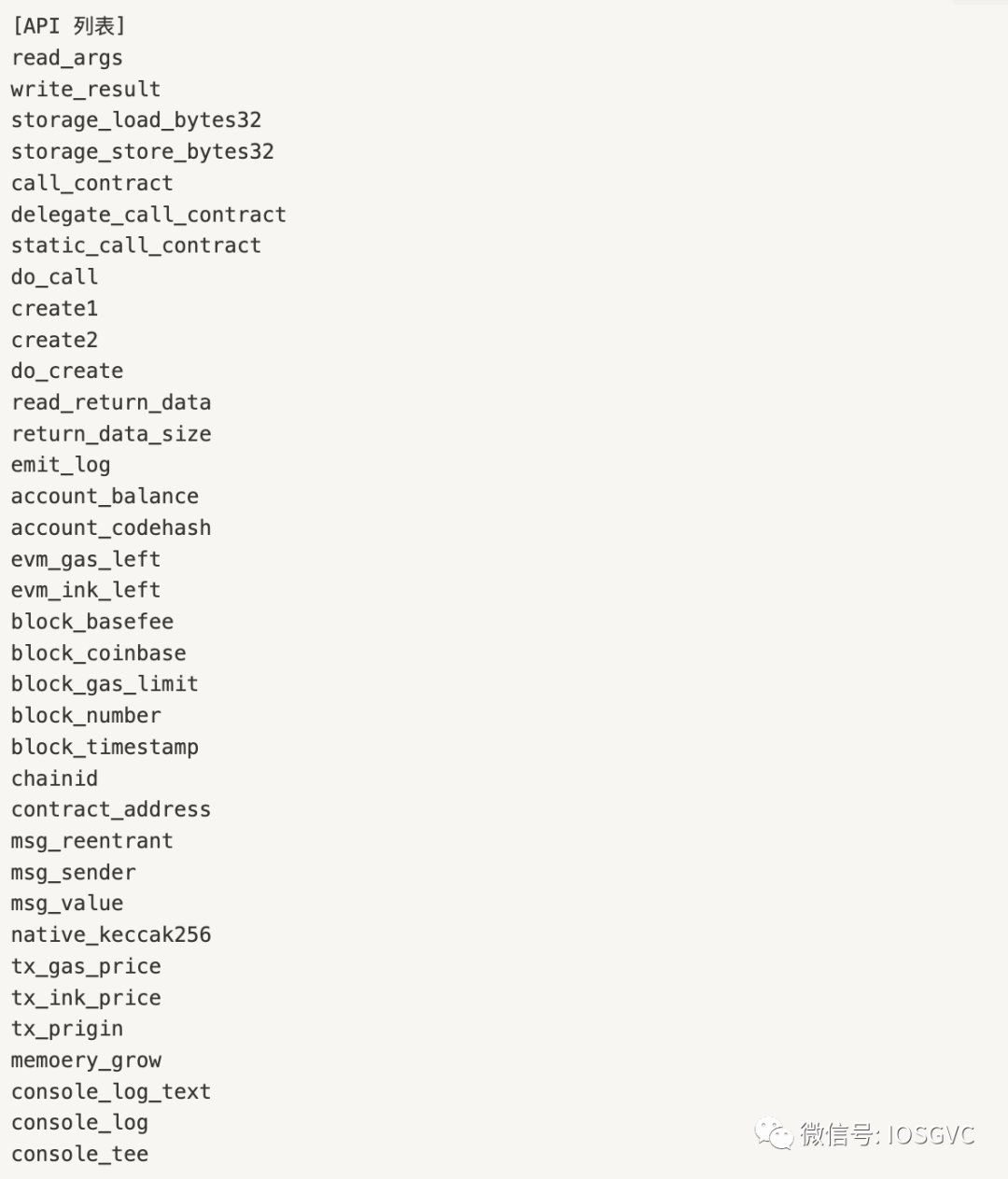Viewport: 1008px width, 1179px height.
Task: Click the tx_ink_price entry
Action: [x=86, y=998]
